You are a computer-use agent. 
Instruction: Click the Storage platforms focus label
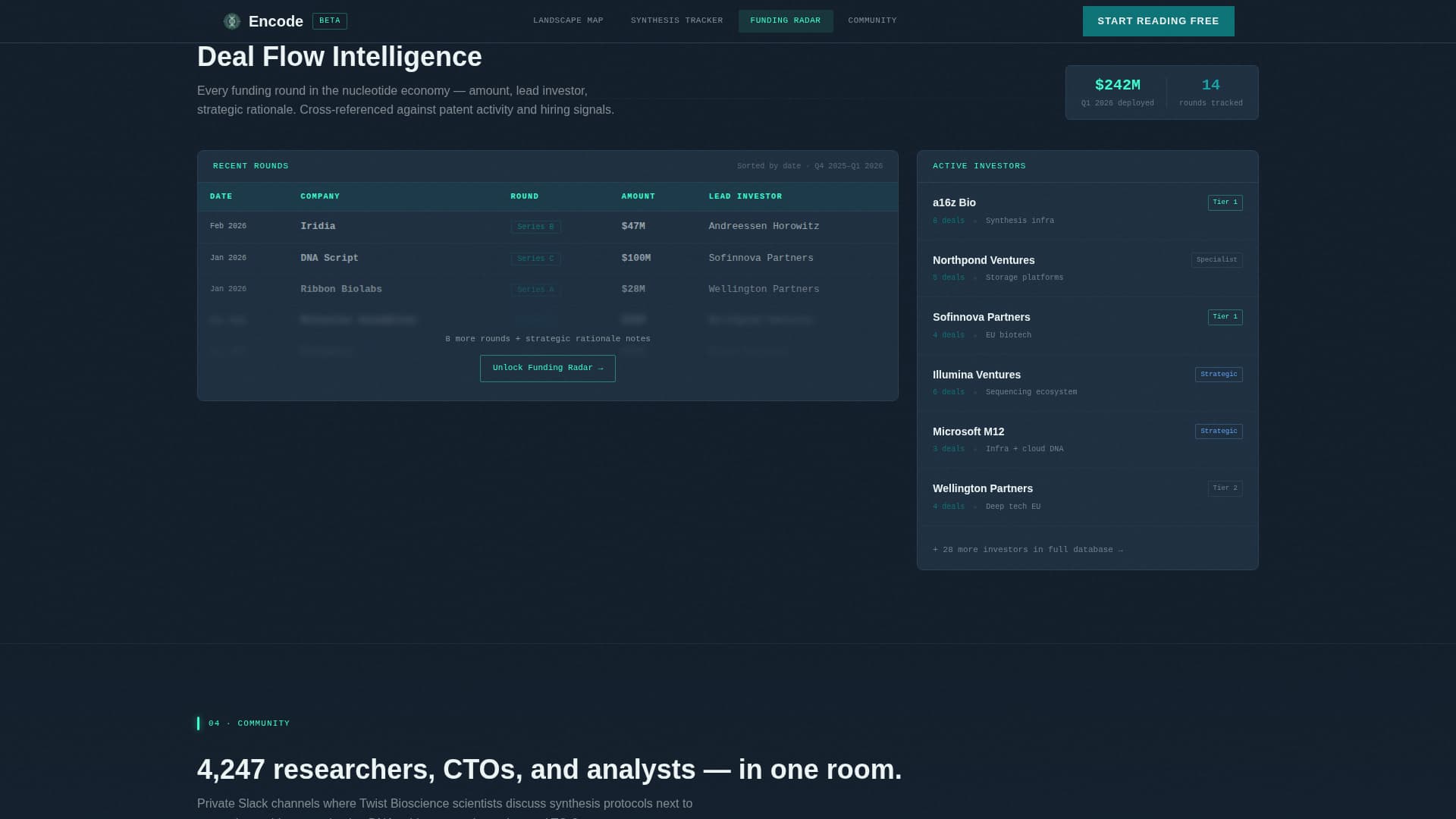click(1025, 278)
